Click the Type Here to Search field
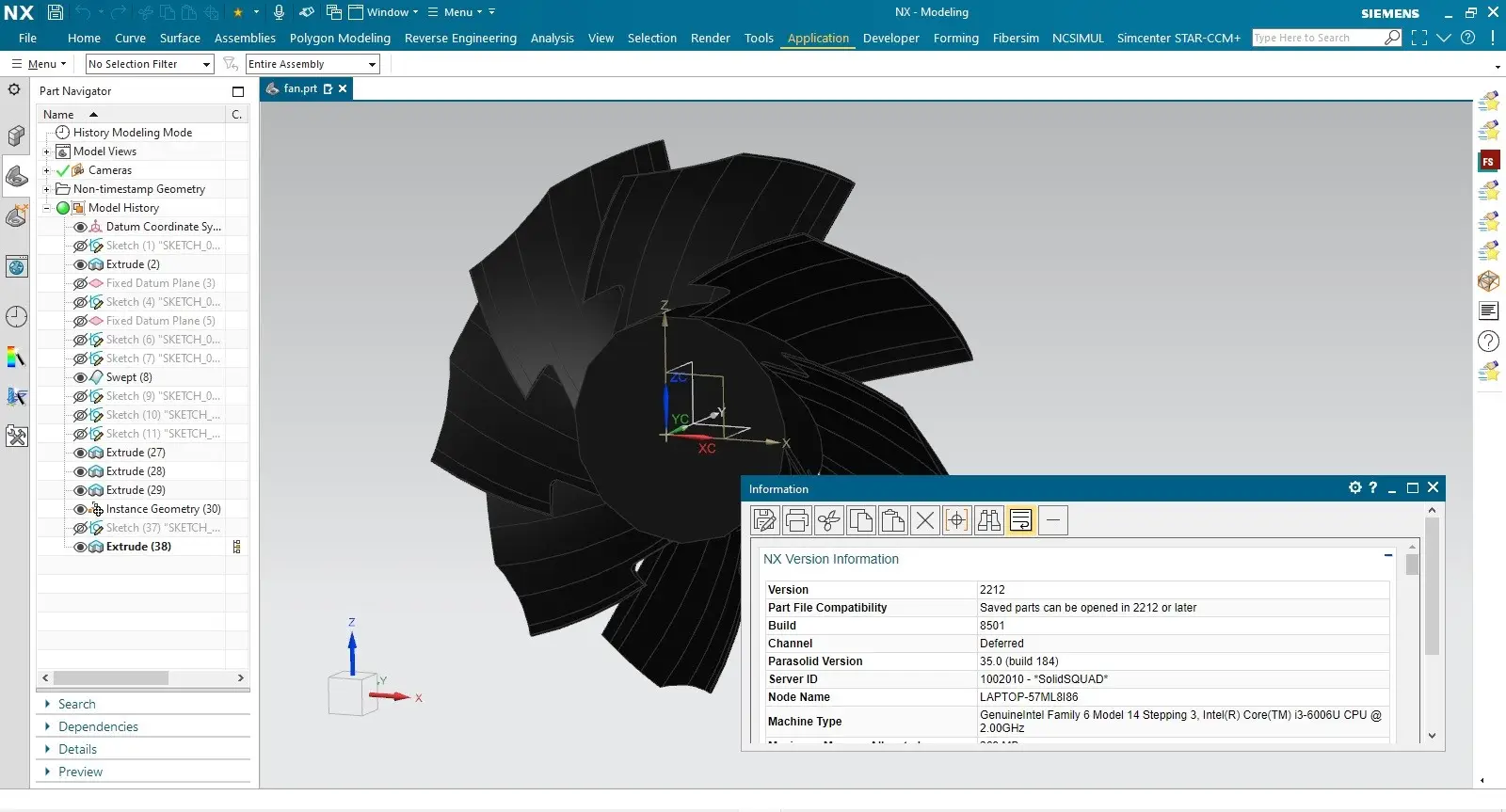The height and width of the screenshot is (812, 1506). point(1317,38)
